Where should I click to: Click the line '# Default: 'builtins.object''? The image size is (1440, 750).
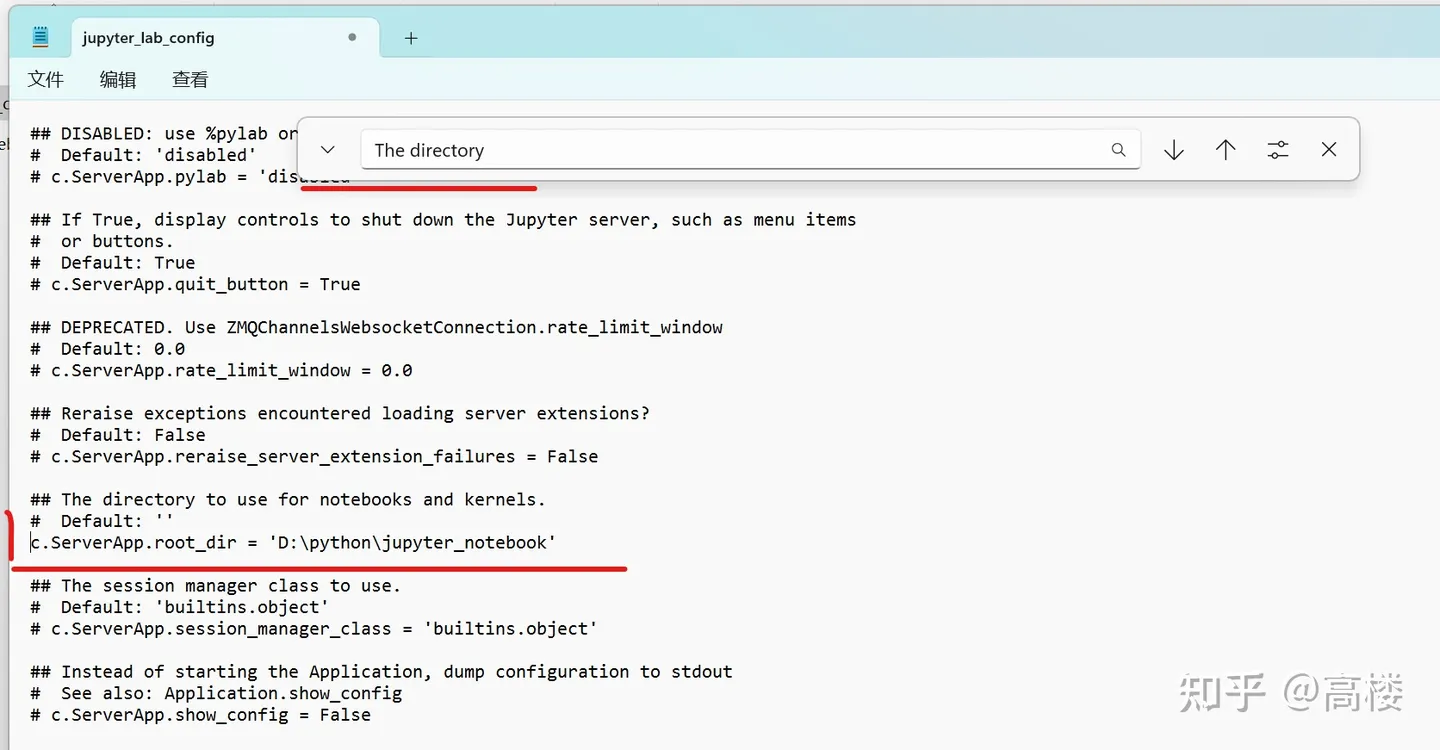[179, 607]
